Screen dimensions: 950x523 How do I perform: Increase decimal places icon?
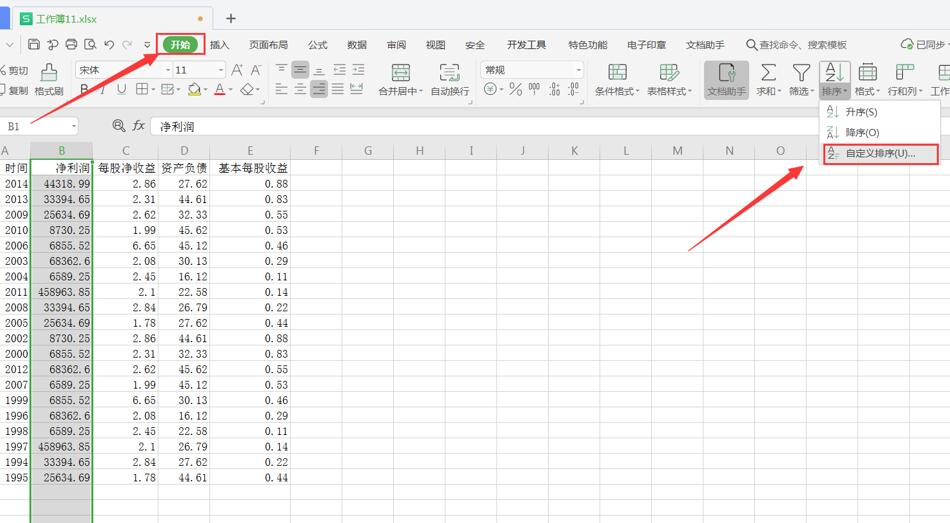pos(554,90)
